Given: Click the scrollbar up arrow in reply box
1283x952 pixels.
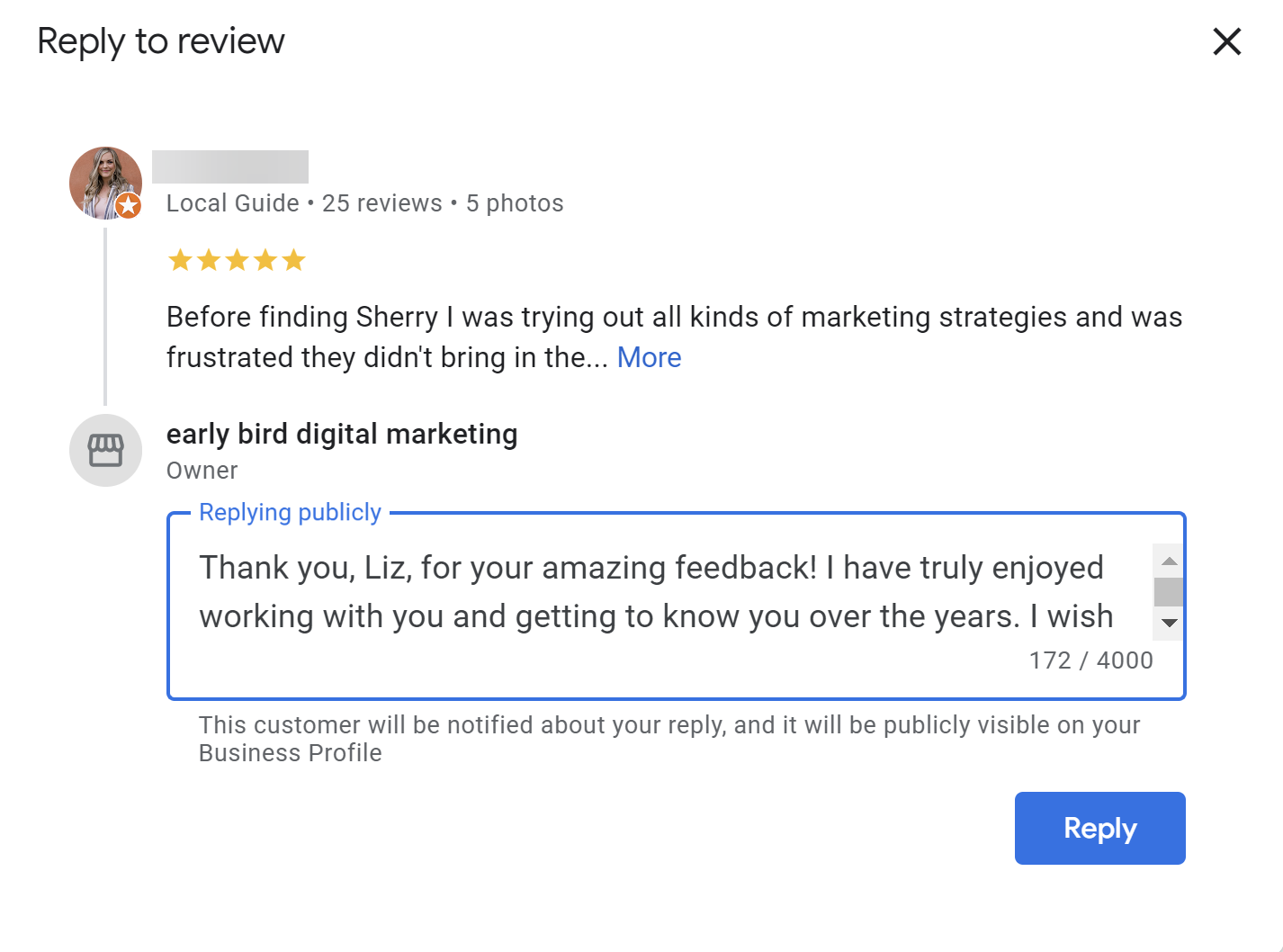Looking at the screenshot, I should pyautogui.click(x=1168, y=560).
